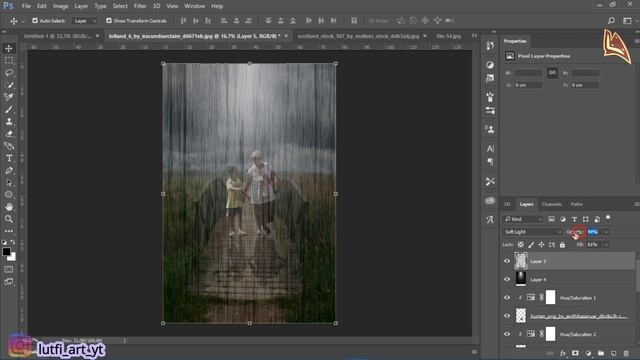Open the Edit Toolbar ellipsis menu

pyautogui.click(x=9, y=231)
